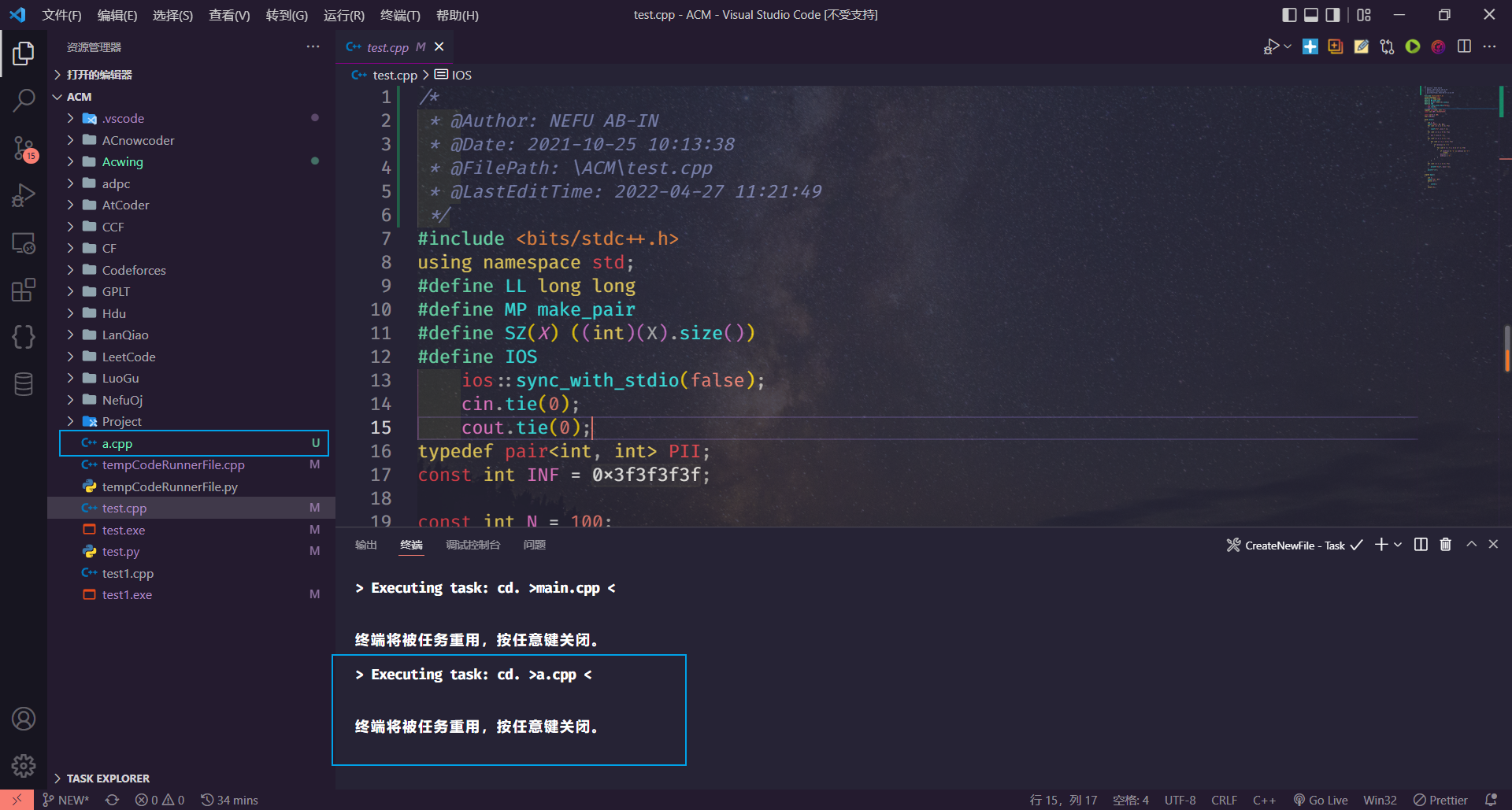Maximize the terminal panel with chevron

pos(1470,544)
